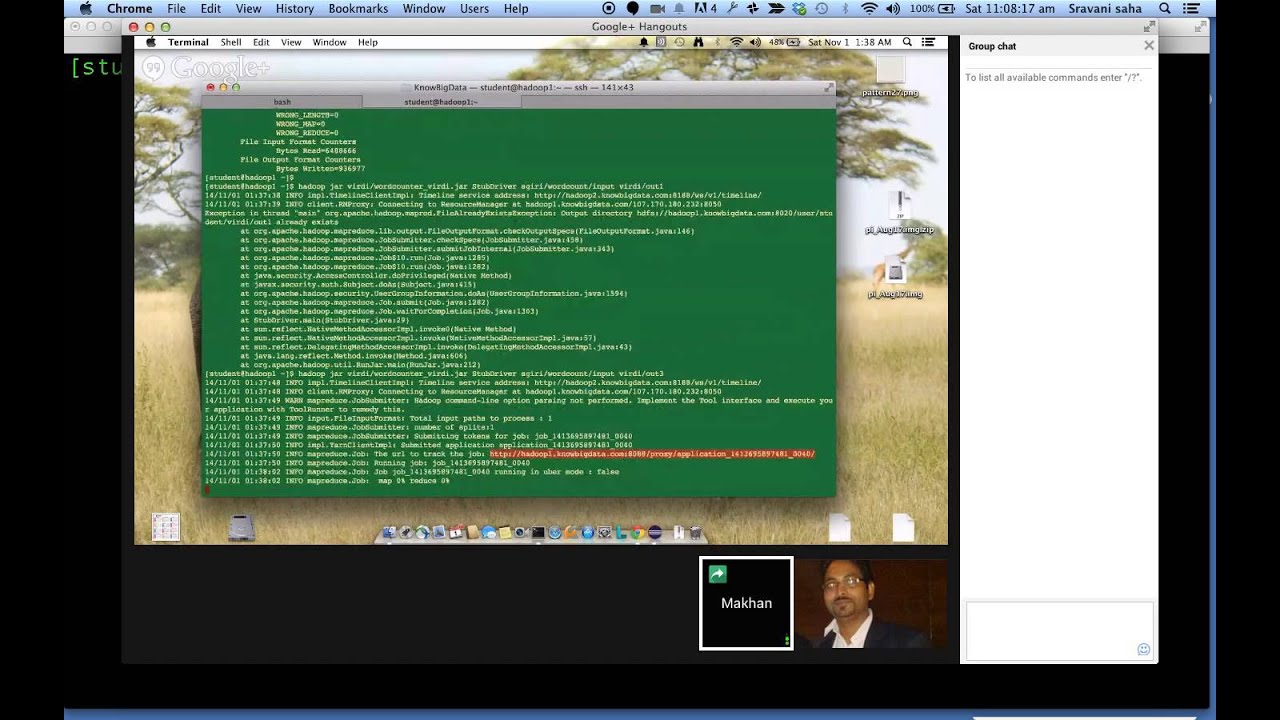Screen dimensions: 1280x720
Task: Open the Time Machine status icon
Action: point(821,8)
